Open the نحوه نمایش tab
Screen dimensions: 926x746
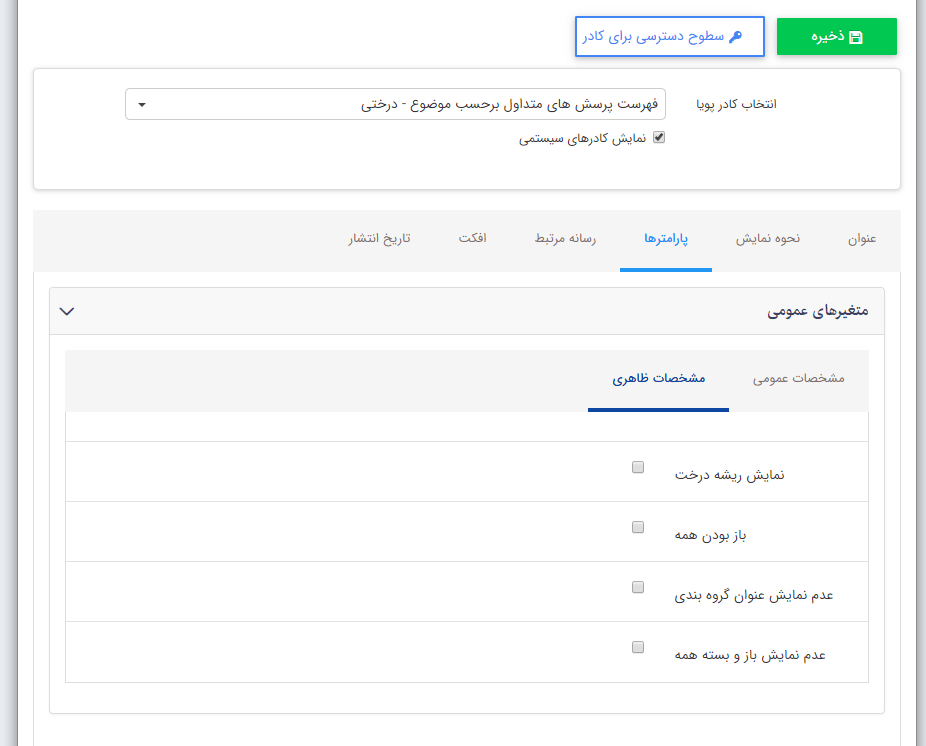click(x=767, y=239)
